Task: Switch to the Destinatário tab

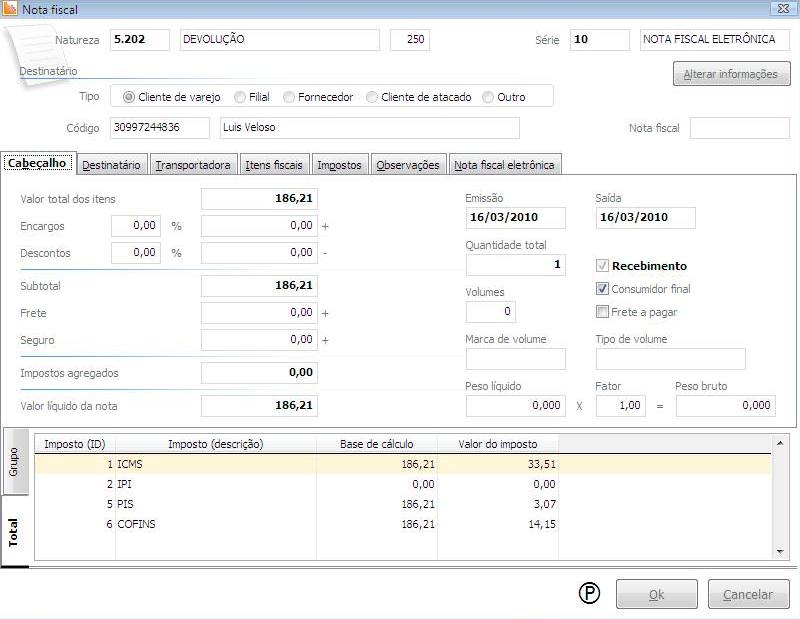Action: (112, 165)
